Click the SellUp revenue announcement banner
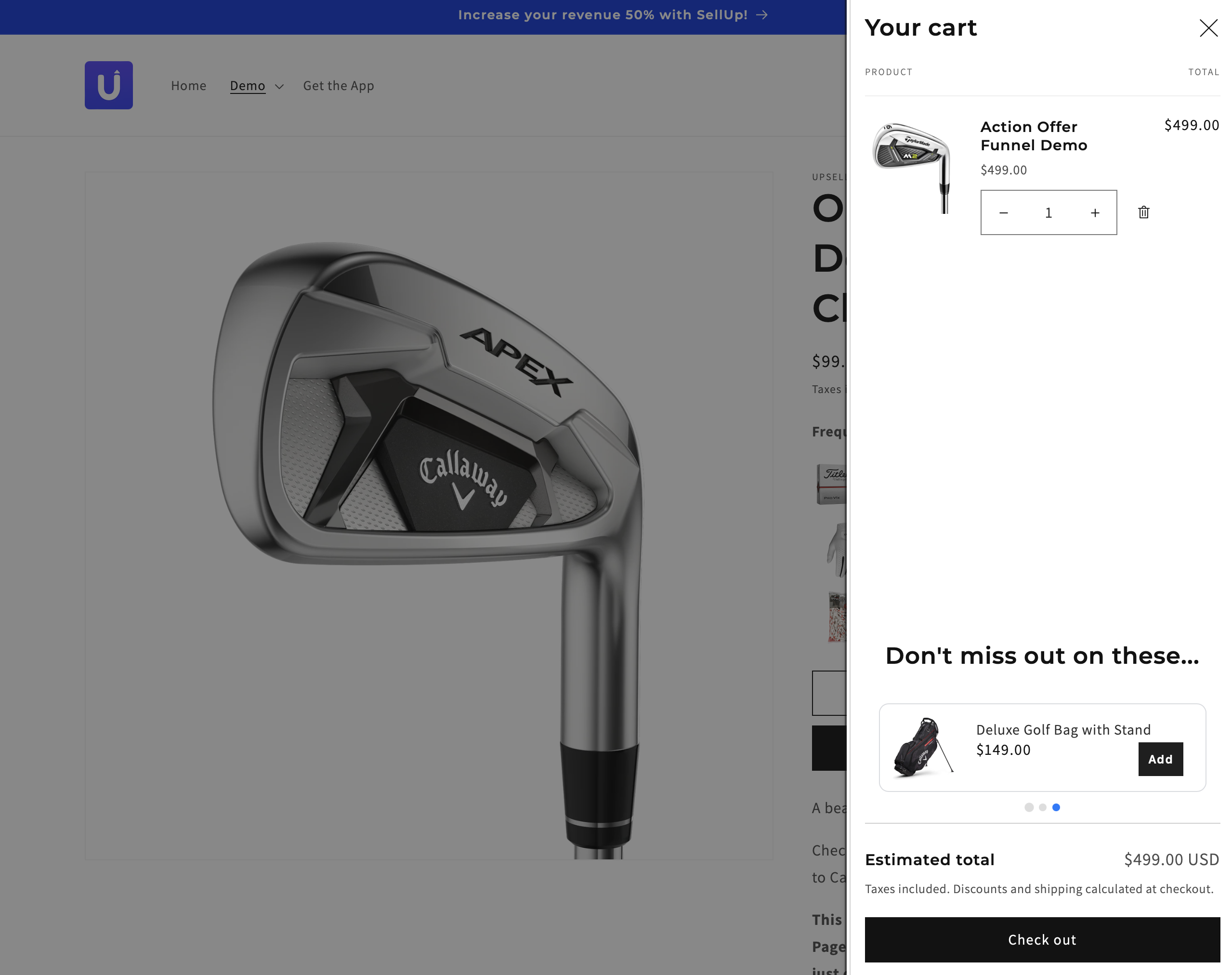This screenshot has height=975, width=1232. click(613, 15)
